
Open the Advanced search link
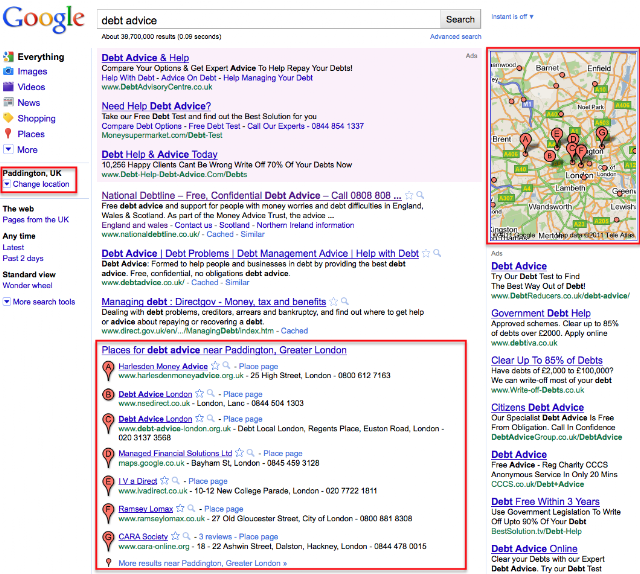(456, 36)
